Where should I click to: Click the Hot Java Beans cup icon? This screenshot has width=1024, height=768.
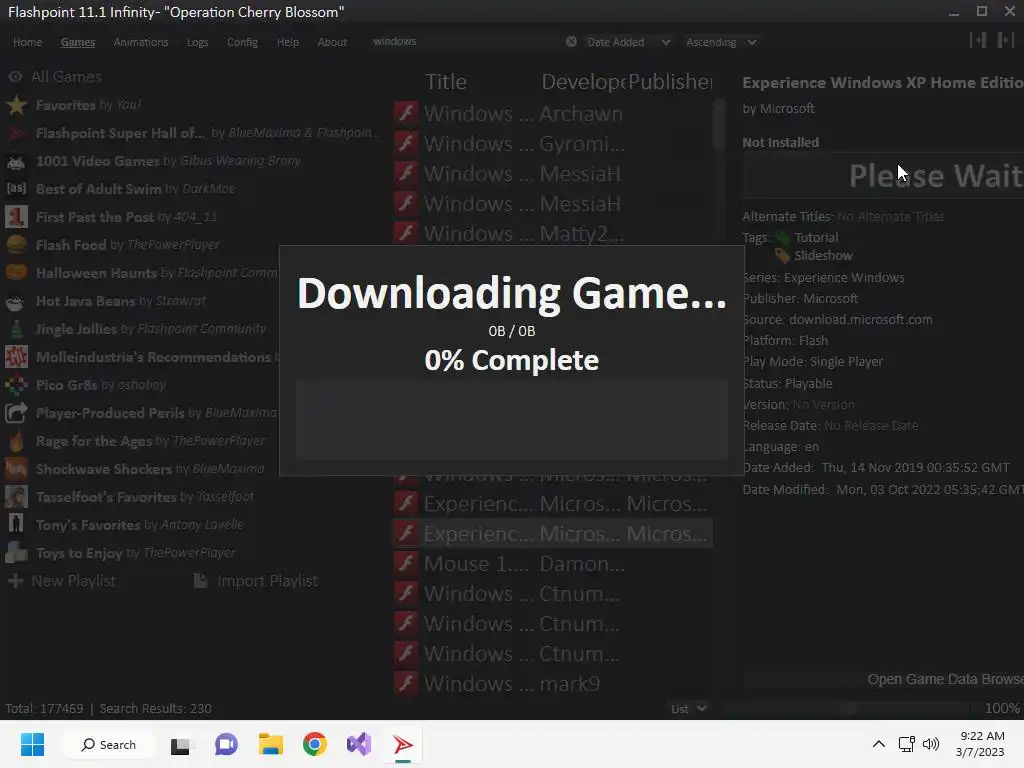[16, 301]
